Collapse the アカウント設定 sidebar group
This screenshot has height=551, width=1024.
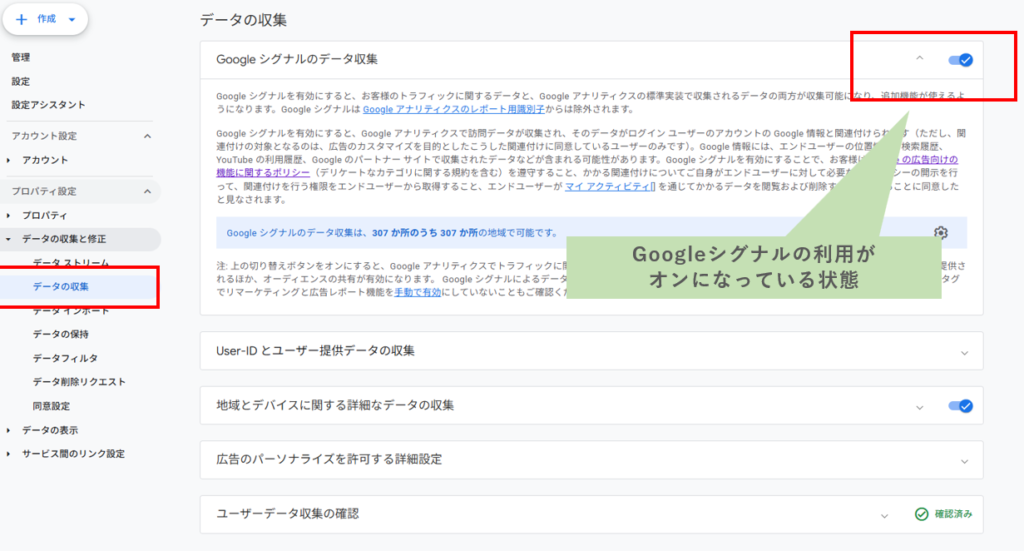(x=147, y=136)
